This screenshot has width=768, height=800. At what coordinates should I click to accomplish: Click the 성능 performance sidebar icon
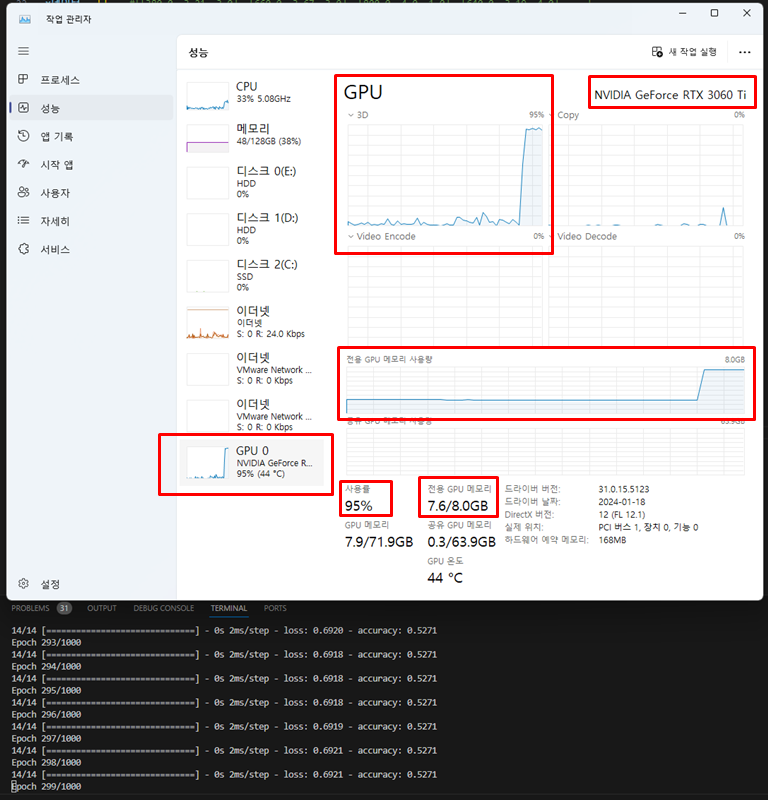pos(23,108)
